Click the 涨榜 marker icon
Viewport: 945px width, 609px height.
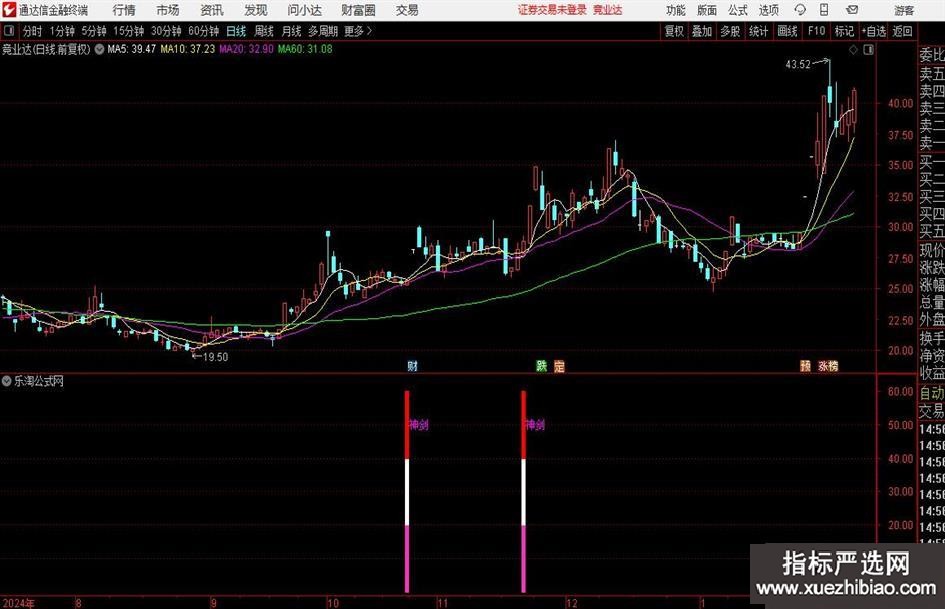828,366
